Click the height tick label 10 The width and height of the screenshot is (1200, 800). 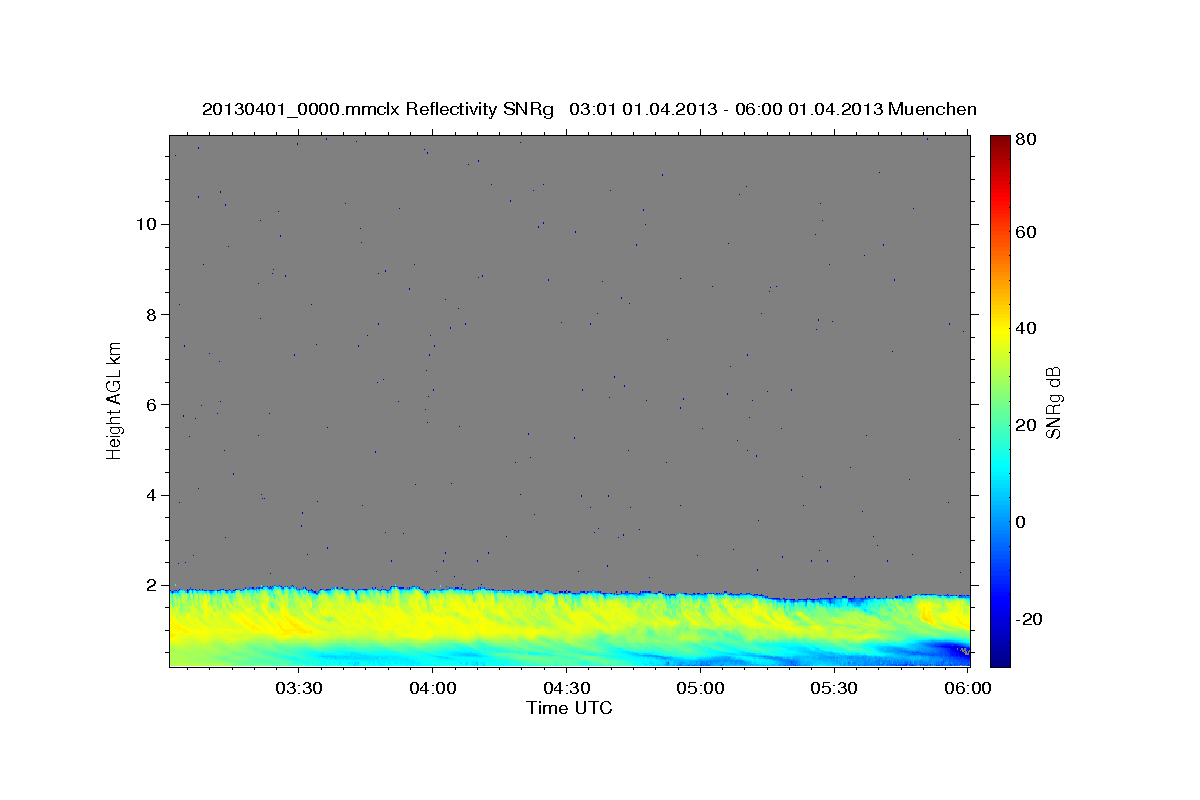click(x=146, y=224)
